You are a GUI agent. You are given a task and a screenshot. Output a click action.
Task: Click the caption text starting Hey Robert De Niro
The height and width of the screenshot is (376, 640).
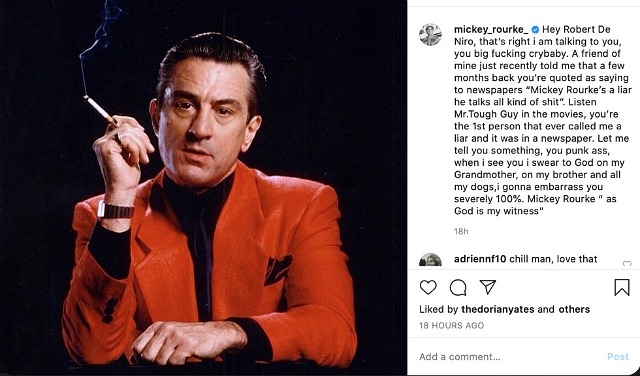coord(542,120)
